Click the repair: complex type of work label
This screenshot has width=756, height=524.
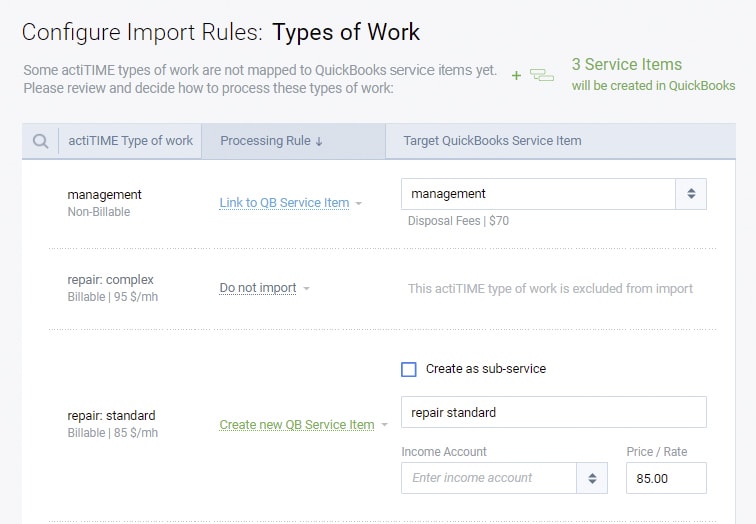coord(110,280)
